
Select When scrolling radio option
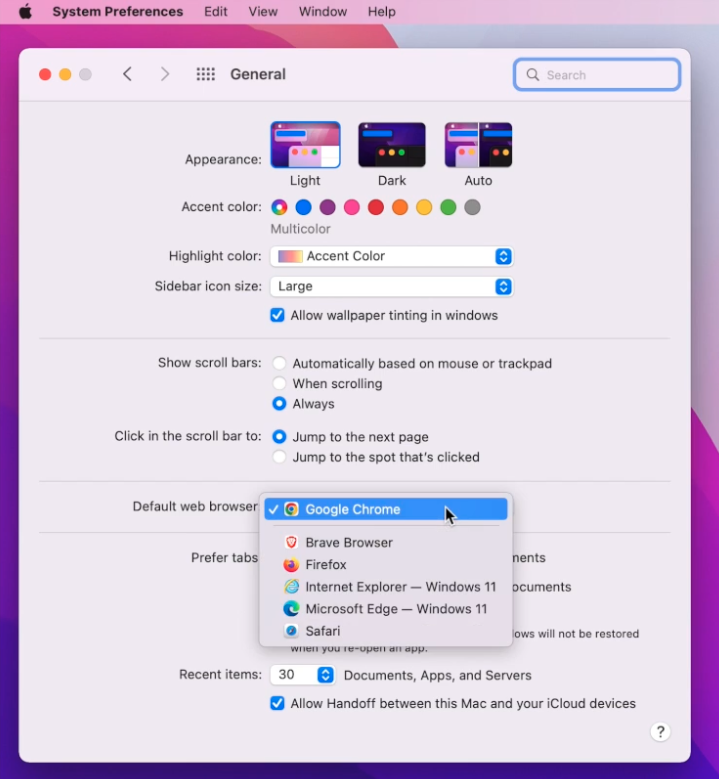279,384
